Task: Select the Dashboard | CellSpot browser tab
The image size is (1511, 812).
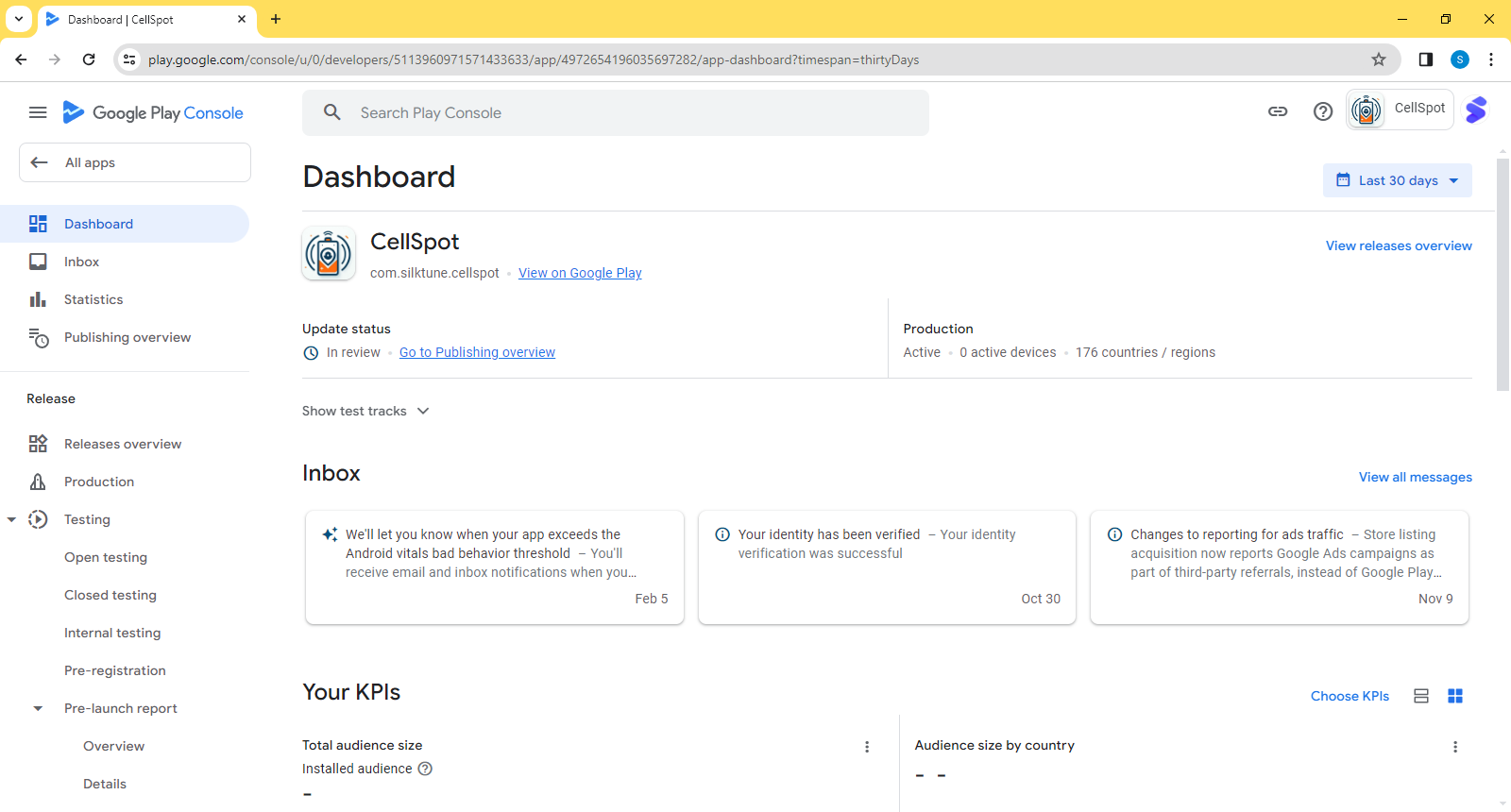Action: point(146,19)
